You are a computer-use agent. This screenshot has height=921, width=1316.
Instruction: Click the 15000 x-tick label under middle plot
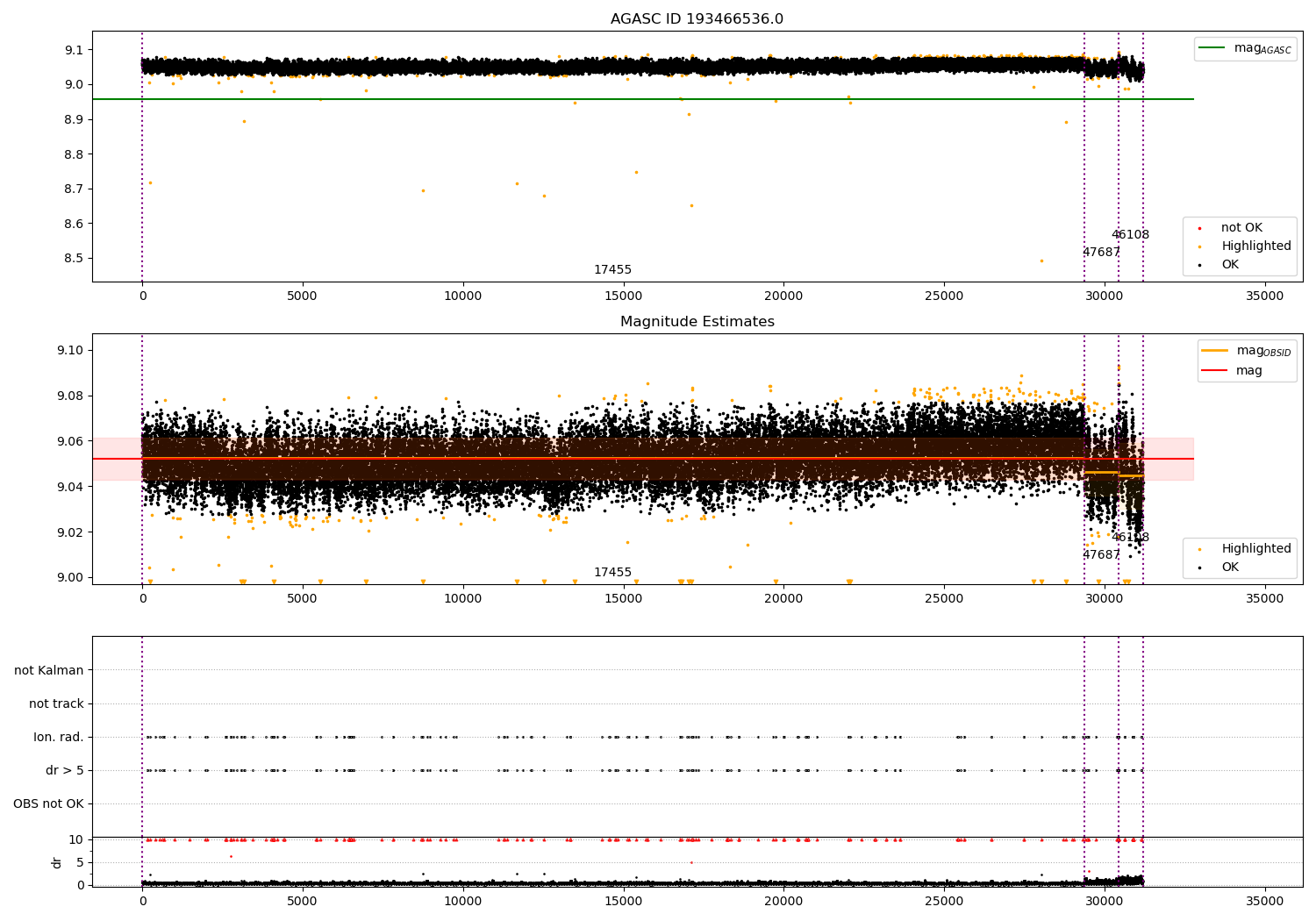[623, 599]
